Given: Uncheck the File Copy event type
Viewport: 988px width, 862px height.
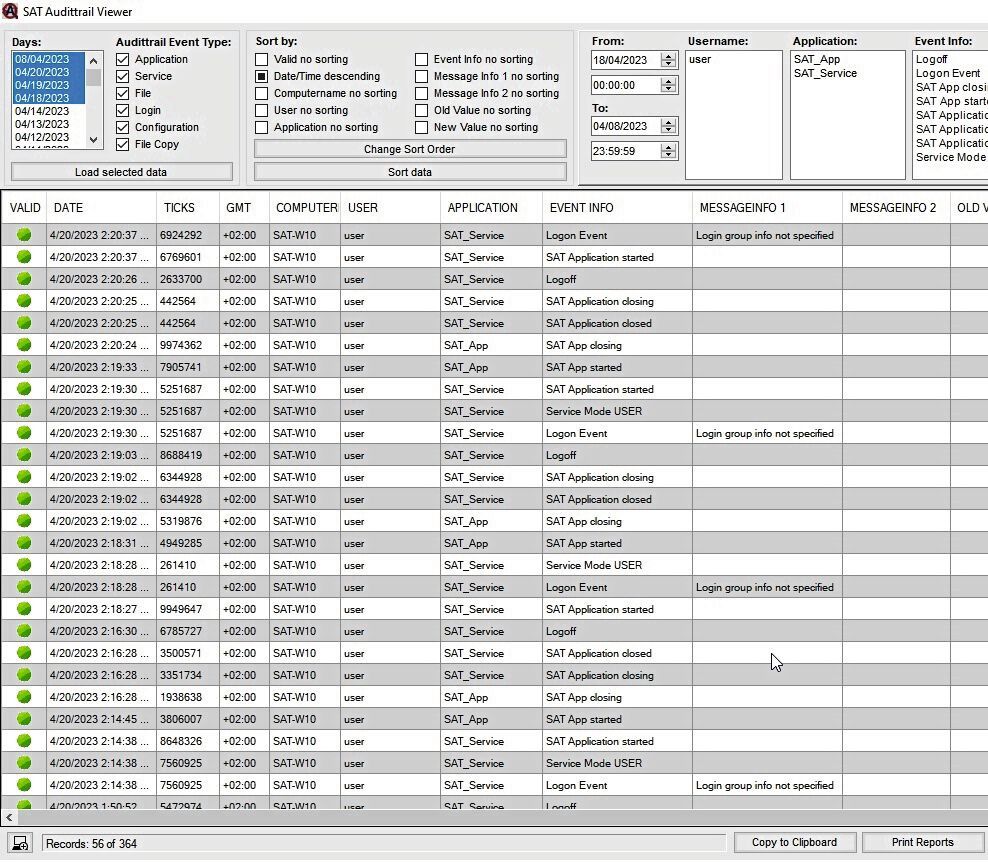Looking at the screenshot, I should click(122, 145).
